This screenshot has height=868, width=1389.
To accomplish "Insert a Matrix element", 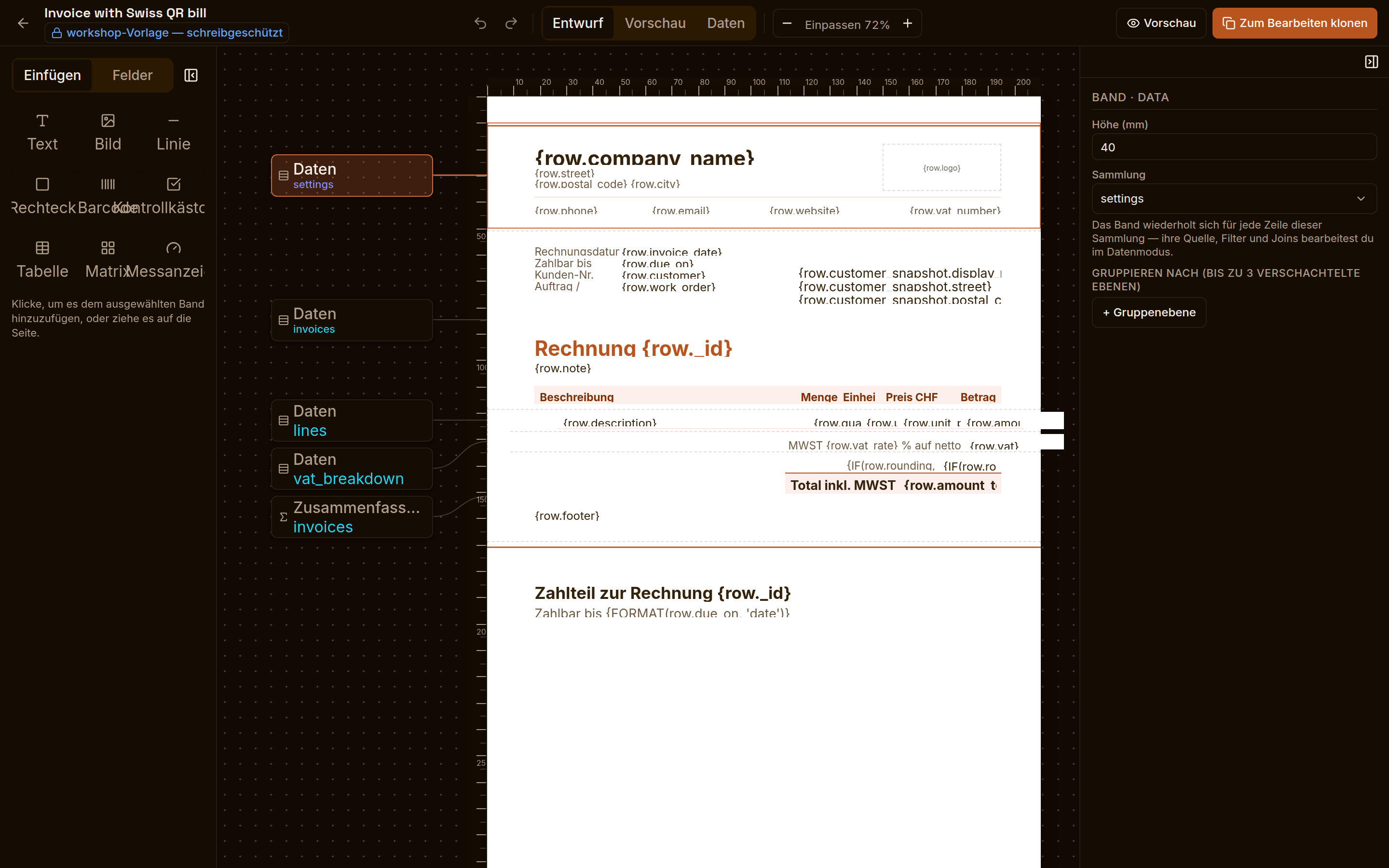I will click(108, 260).
